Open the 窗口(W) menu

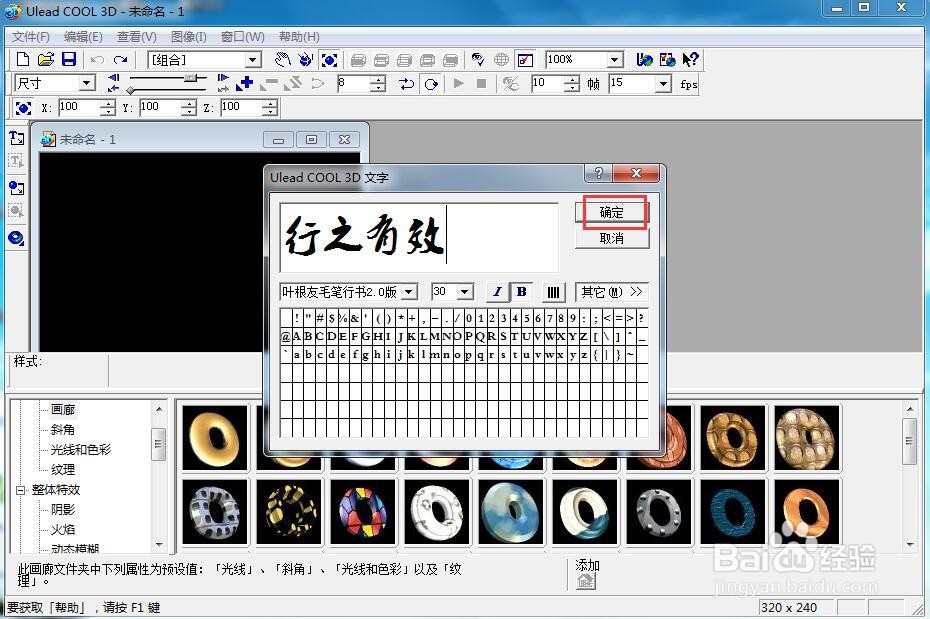point(243,37)
